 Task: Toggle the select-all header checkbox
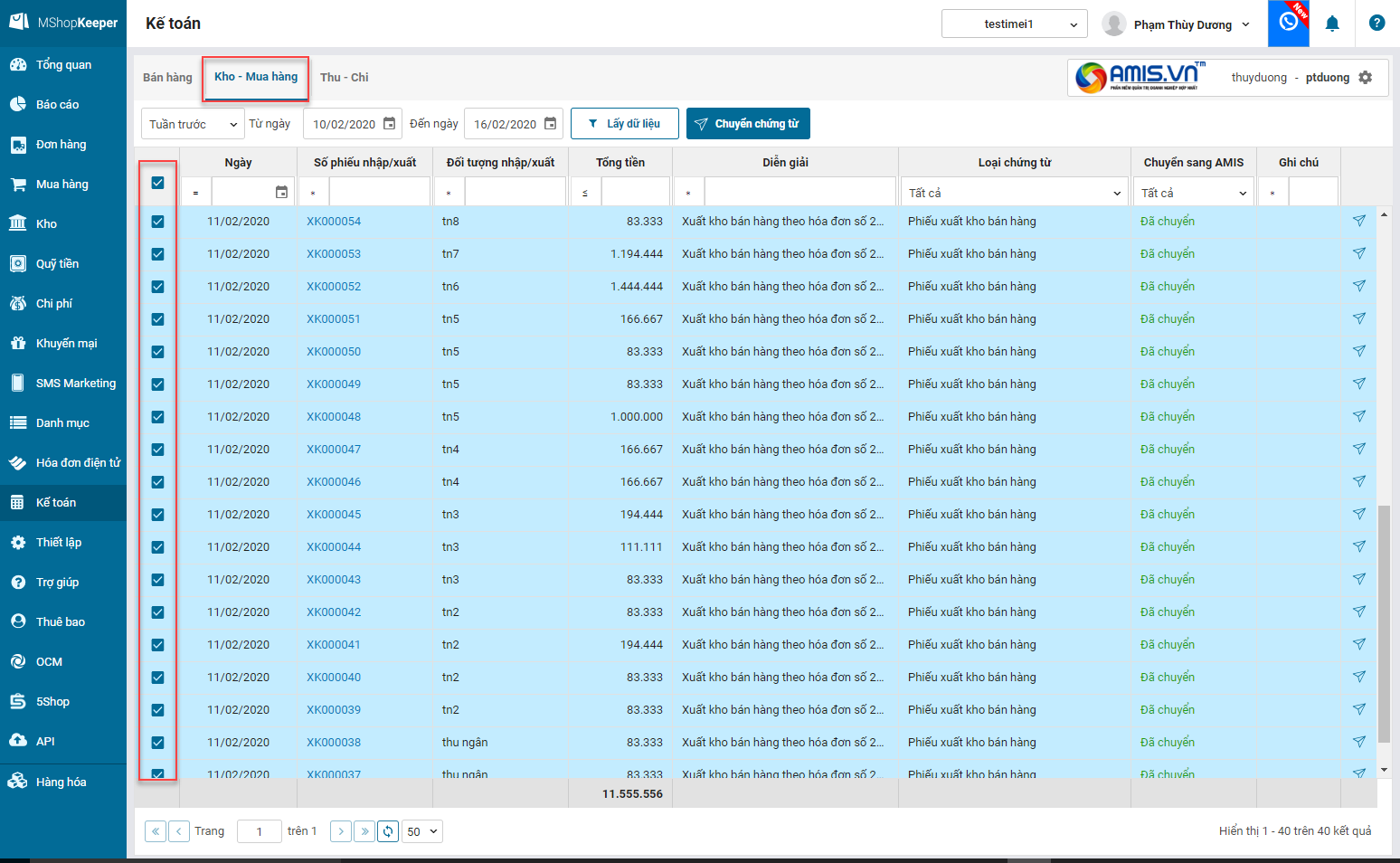[x=157, y=183]
